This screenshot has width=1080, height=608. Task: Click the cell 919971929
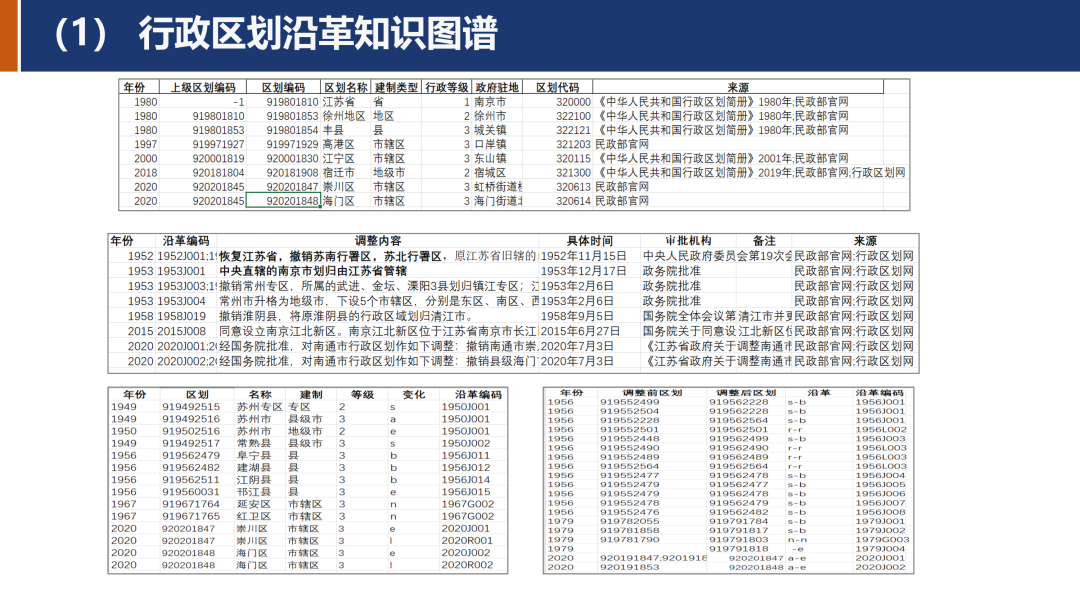292,144
